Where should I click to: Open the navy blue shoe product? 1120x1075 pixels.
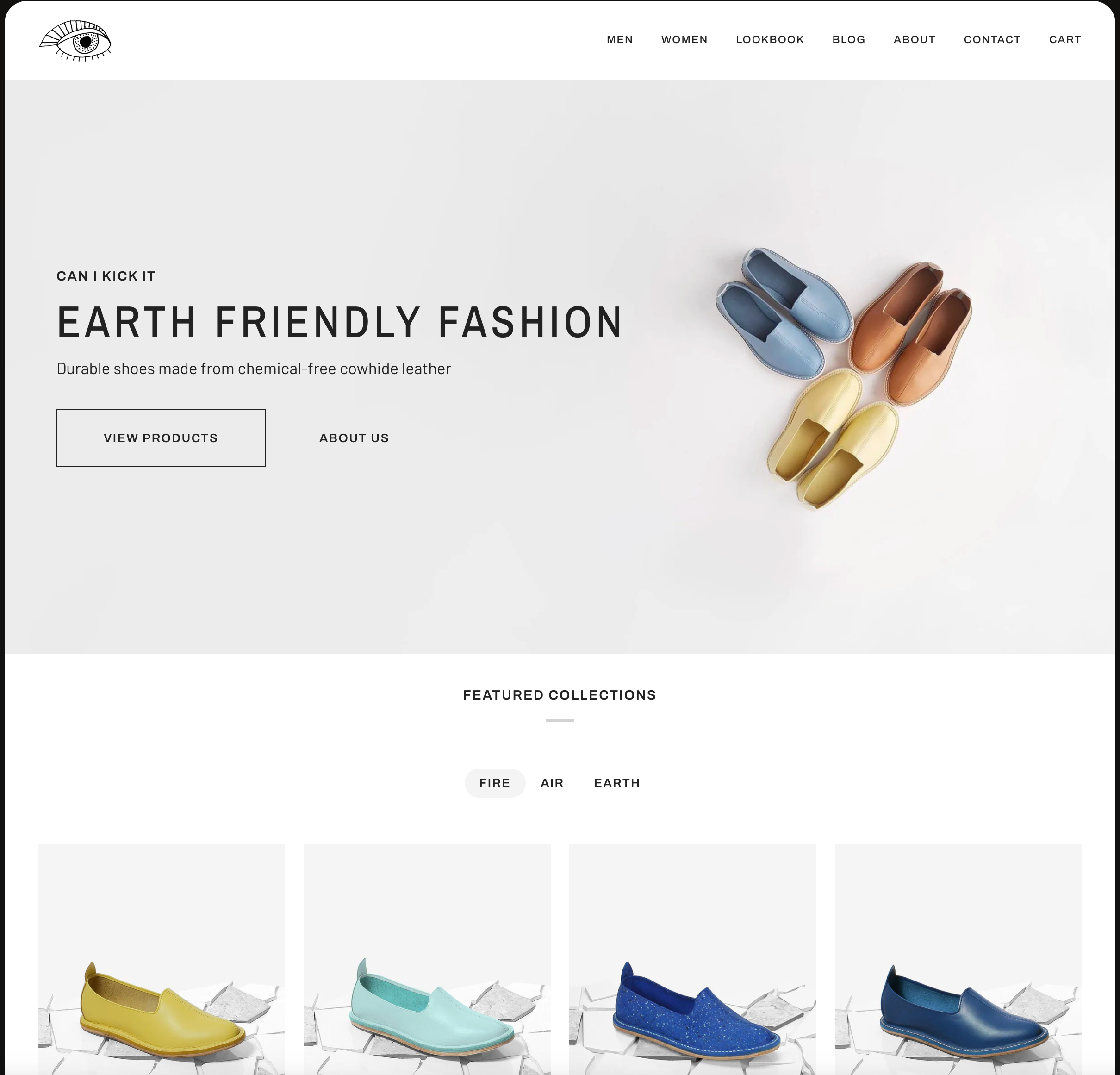(958, 959)
